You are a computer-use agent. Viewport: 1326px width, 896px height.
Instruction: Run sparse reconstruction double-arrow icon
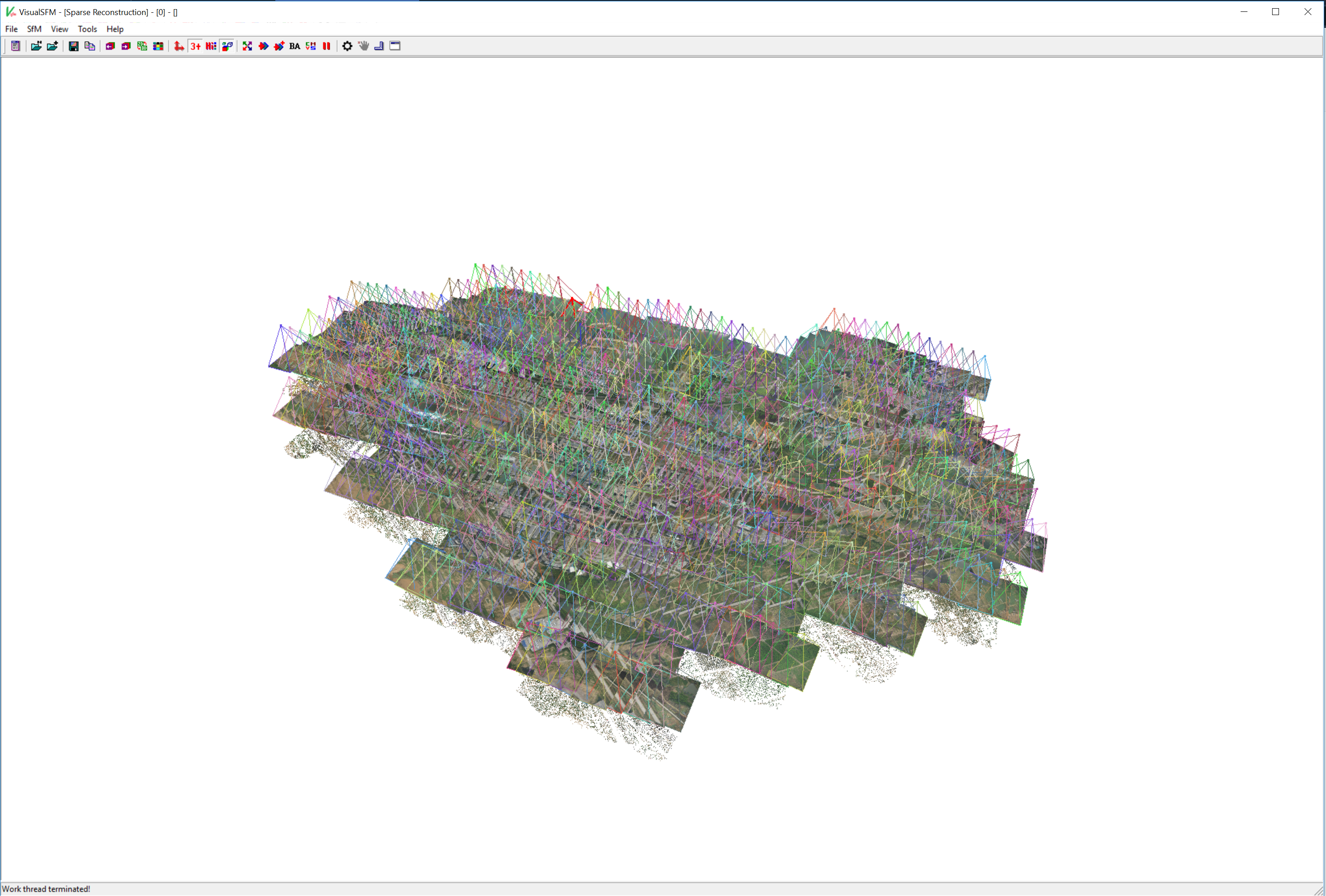tap(263, 46)
